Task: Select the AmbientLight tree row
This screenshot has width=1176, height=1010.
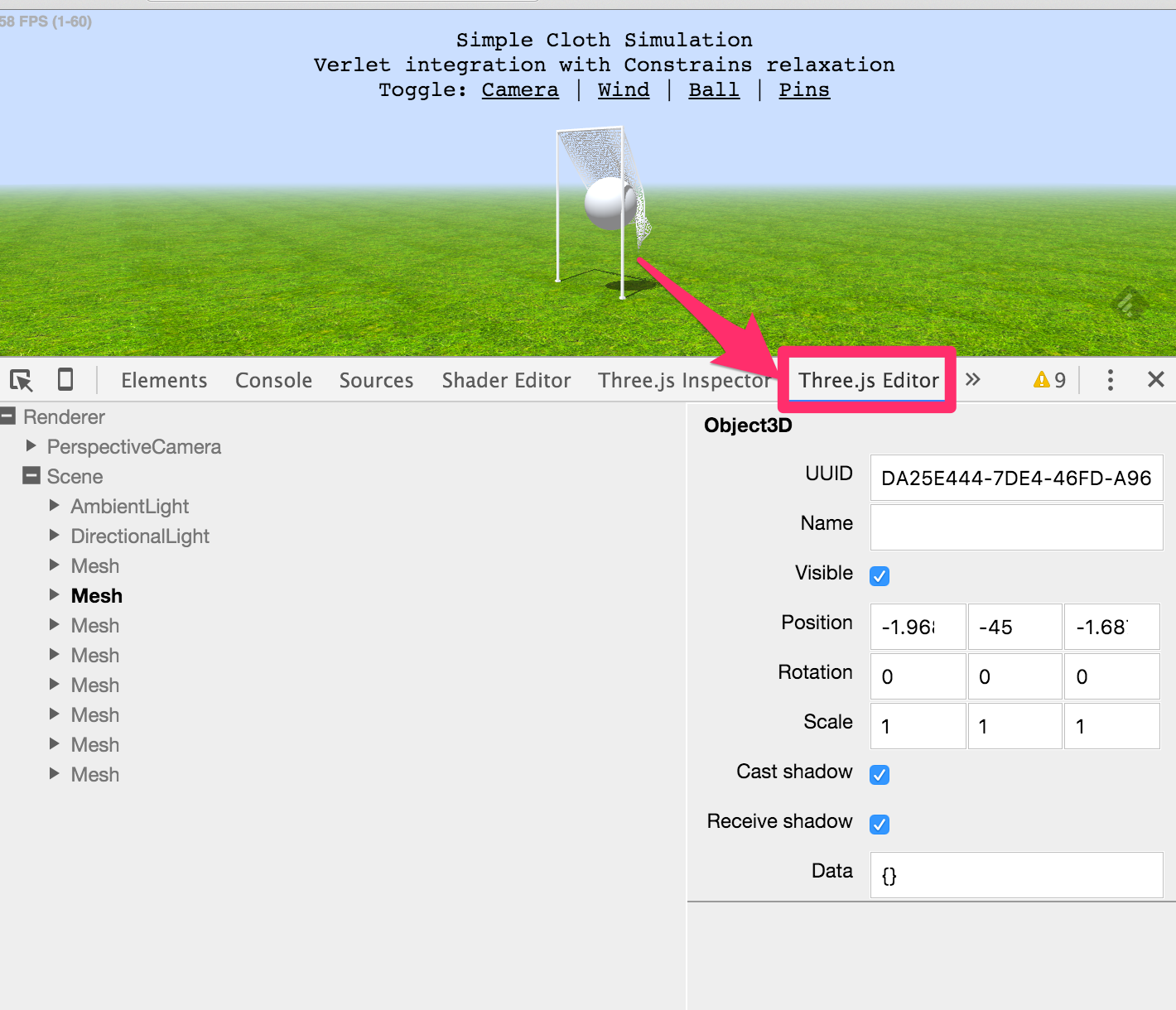Action: pos(130,506)
